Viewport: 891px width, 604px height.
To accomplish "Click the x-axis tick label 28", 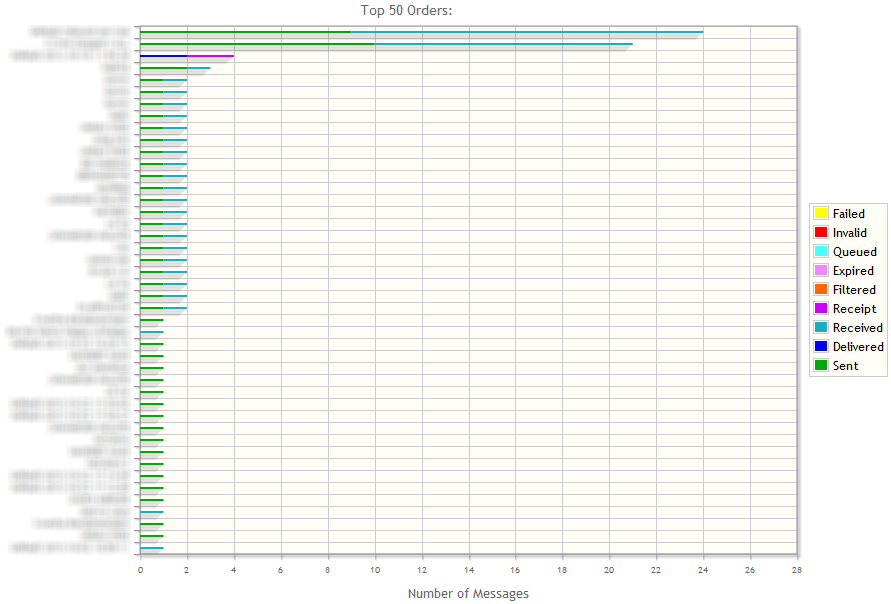I will 796,569.
